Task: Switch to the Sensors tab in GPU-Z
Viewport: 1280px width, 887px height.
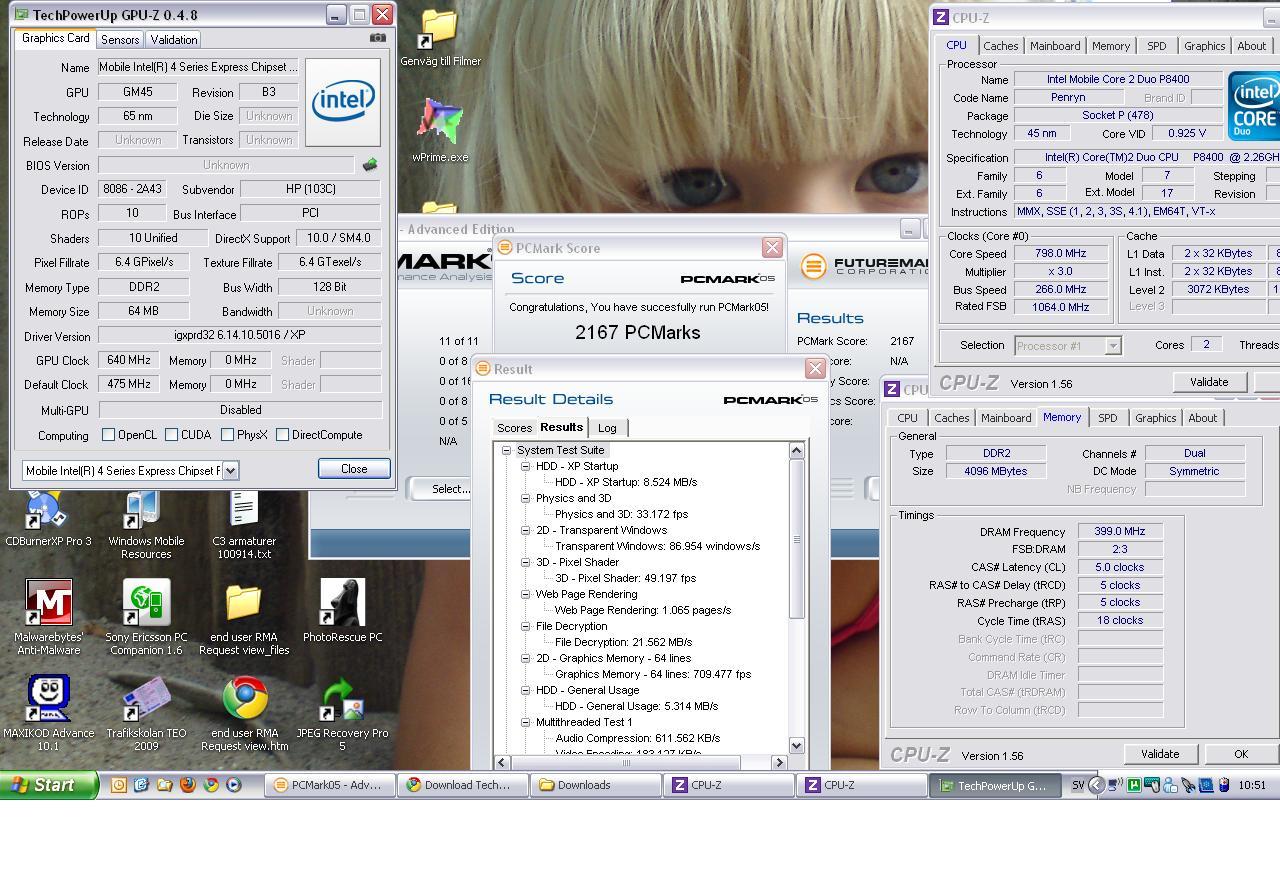Action: (x=120, y=39)
